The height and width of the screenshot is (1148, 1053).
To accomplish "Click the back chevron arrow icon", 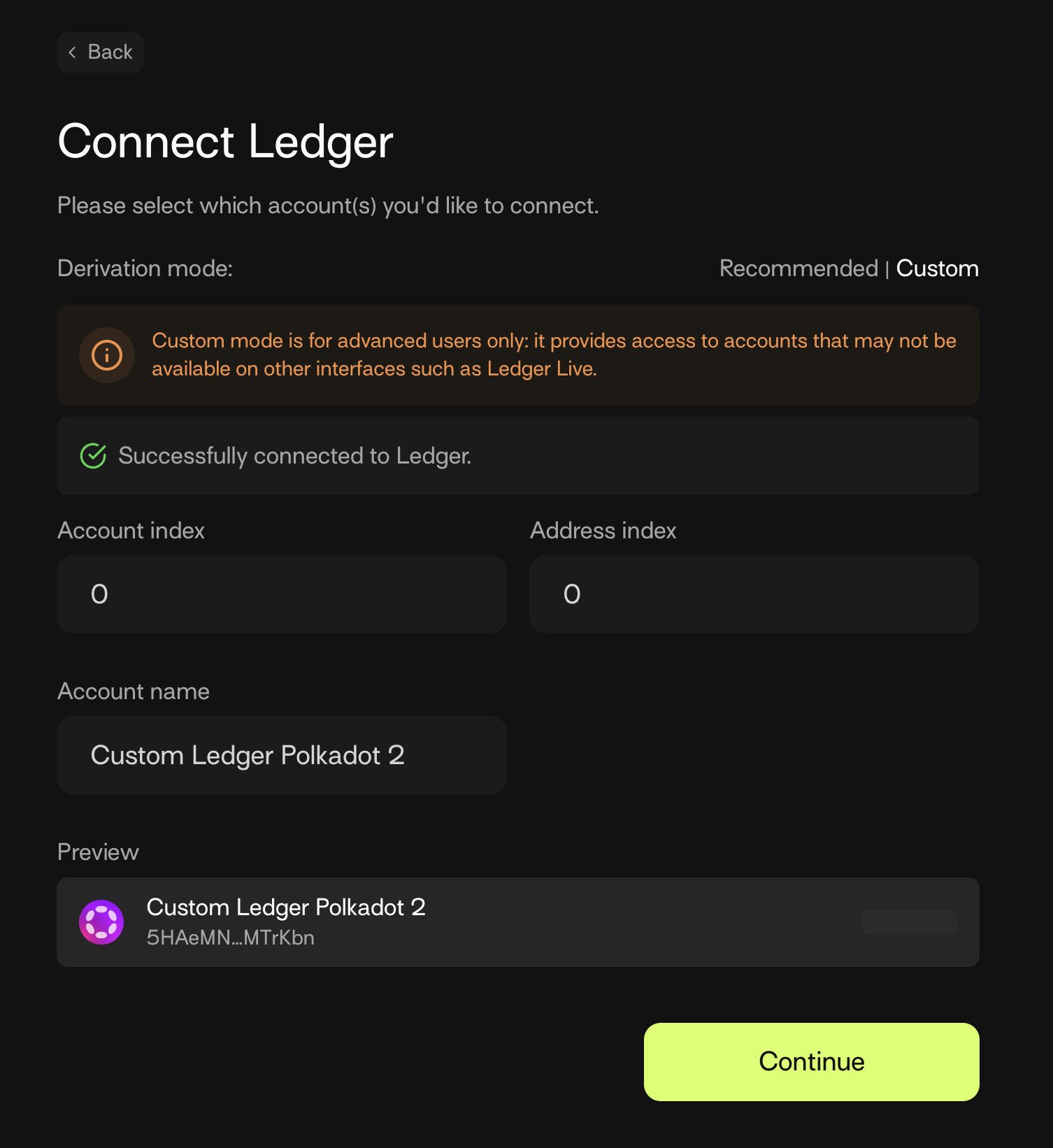I will 74,52.
